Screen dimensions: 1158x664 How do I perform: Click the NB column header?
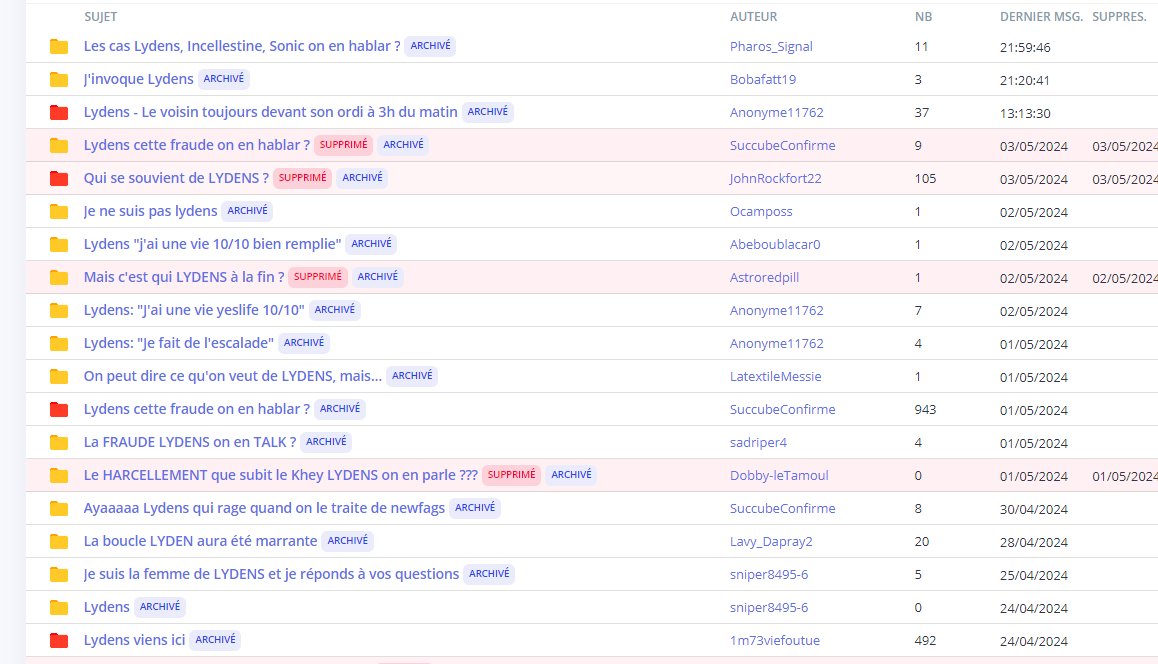923,17
